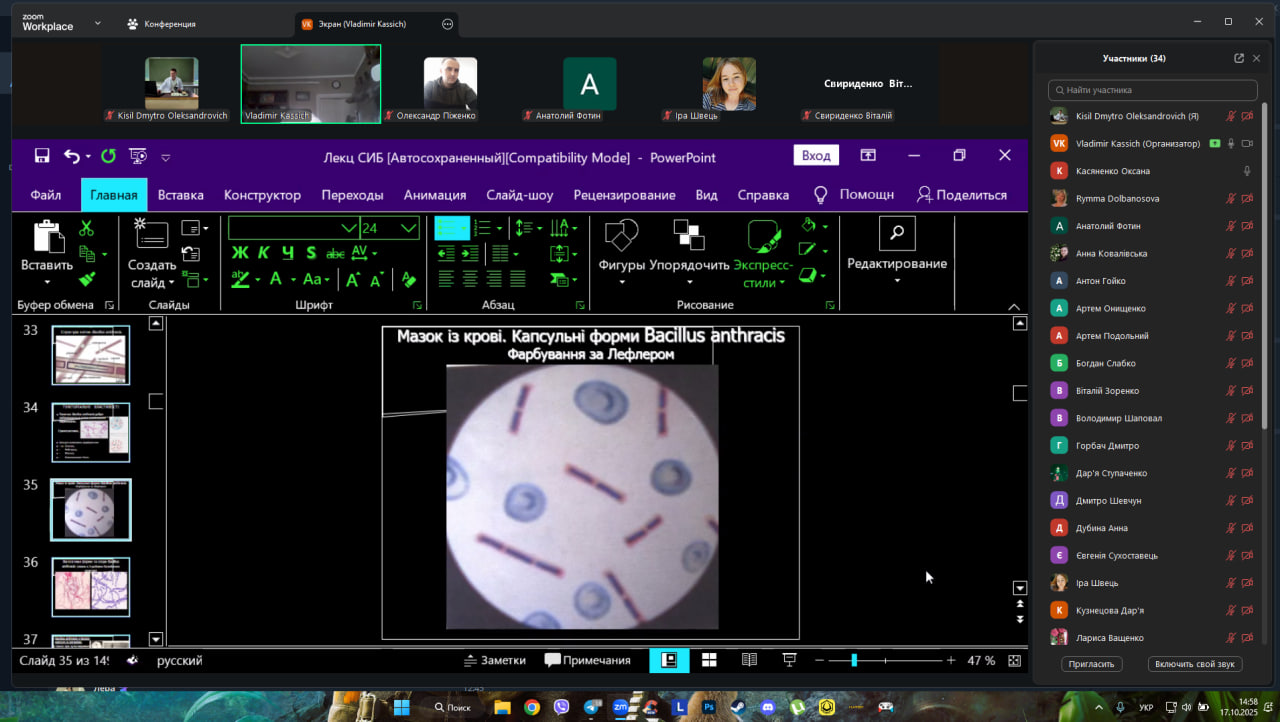The width and height of the screenshot is (1280, 722).
Task: Toggle italic К formatting
Action: 264,253
